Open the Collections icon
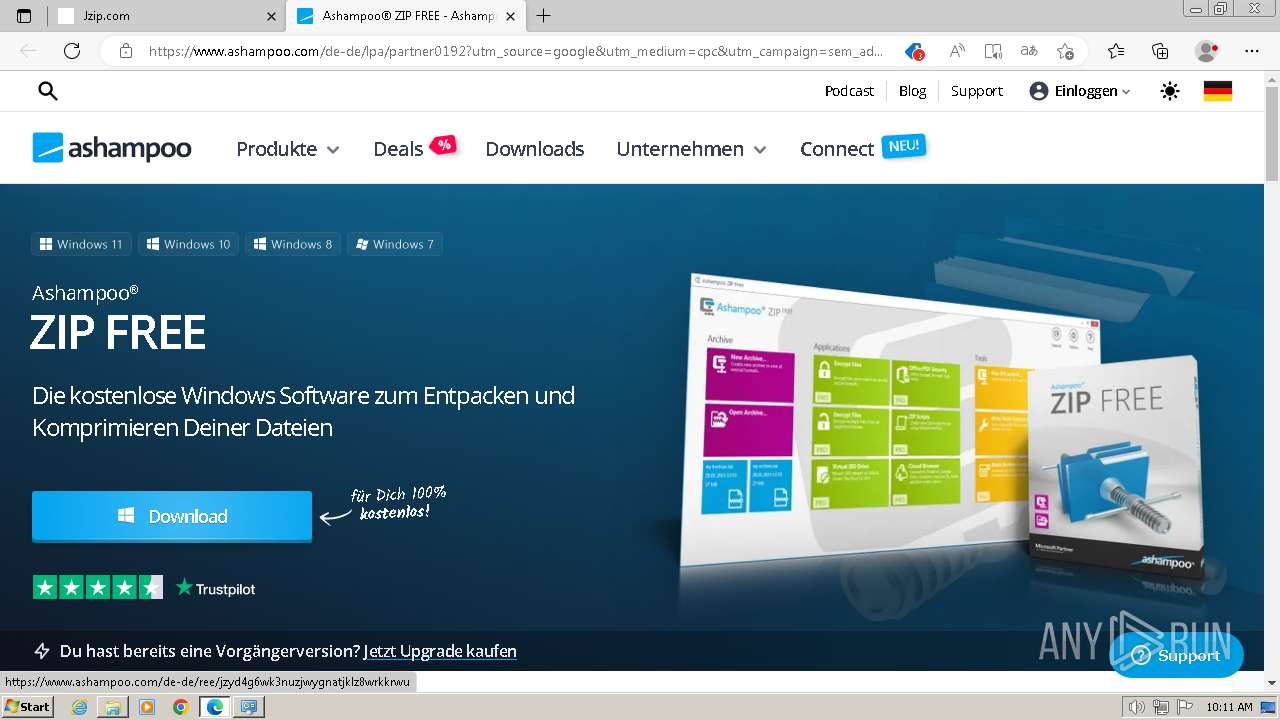1280x720 pixels. click(x=1160, y=51)
